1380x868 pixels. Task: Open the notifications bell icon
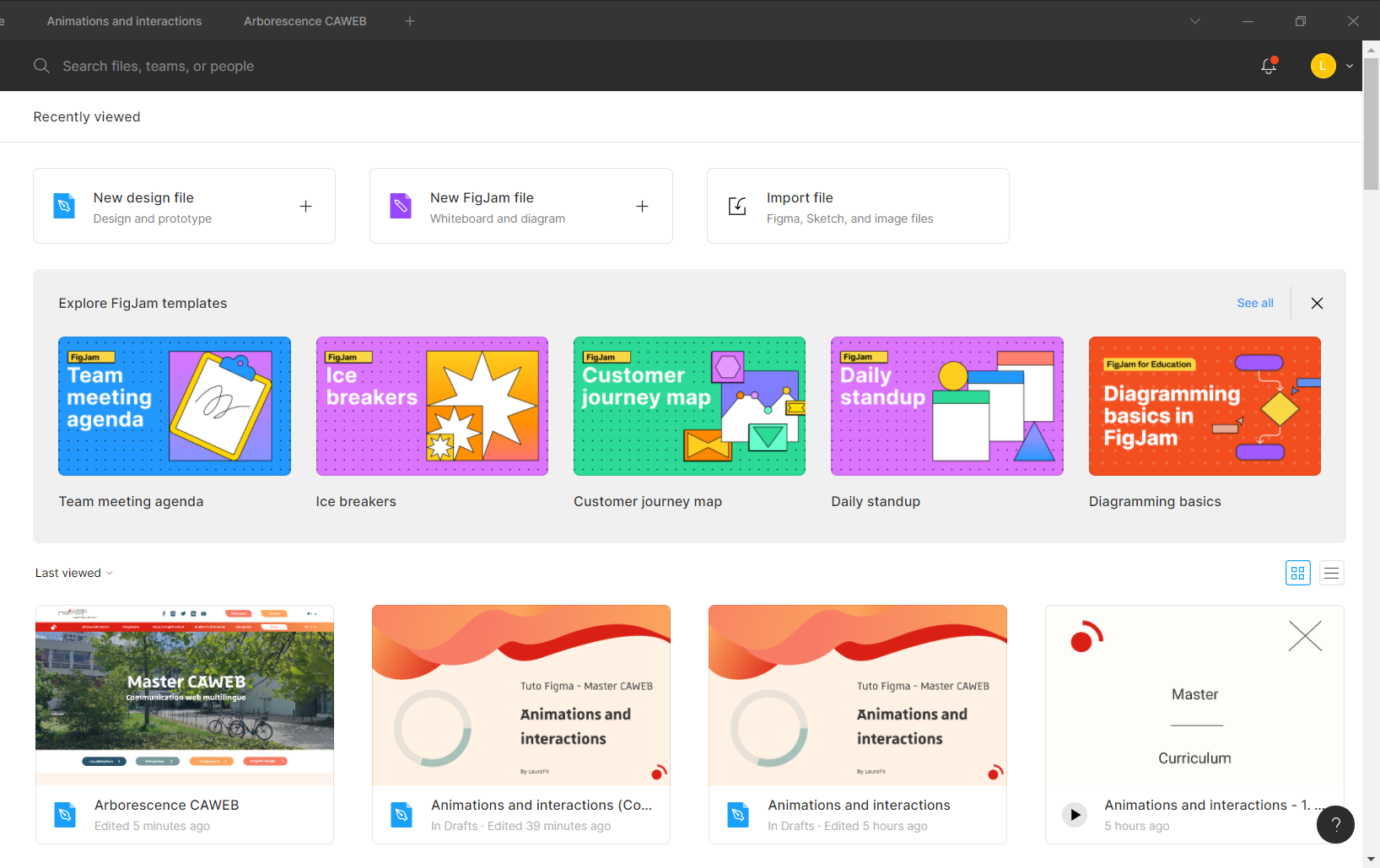point(1269,66)
